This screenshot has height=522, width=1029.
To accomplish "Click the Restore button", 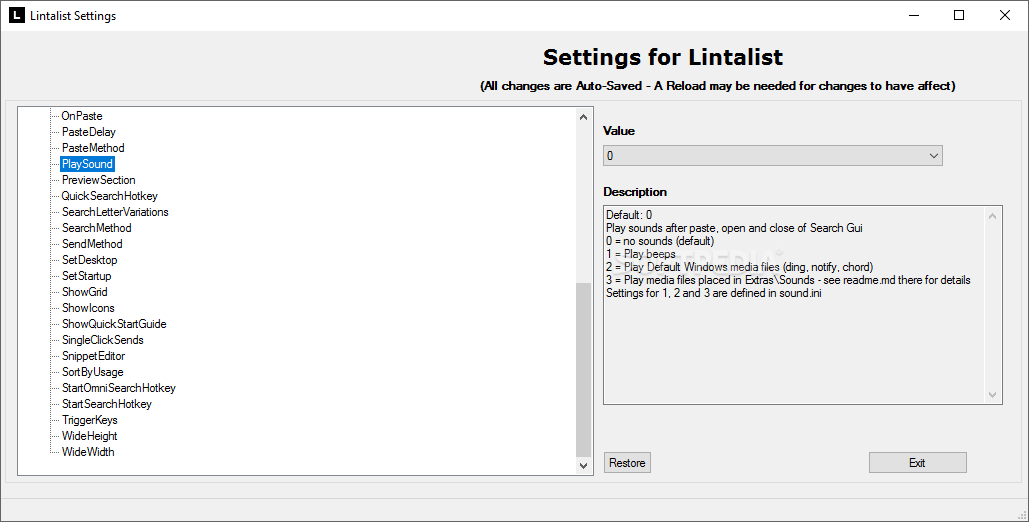I will 627,462.
